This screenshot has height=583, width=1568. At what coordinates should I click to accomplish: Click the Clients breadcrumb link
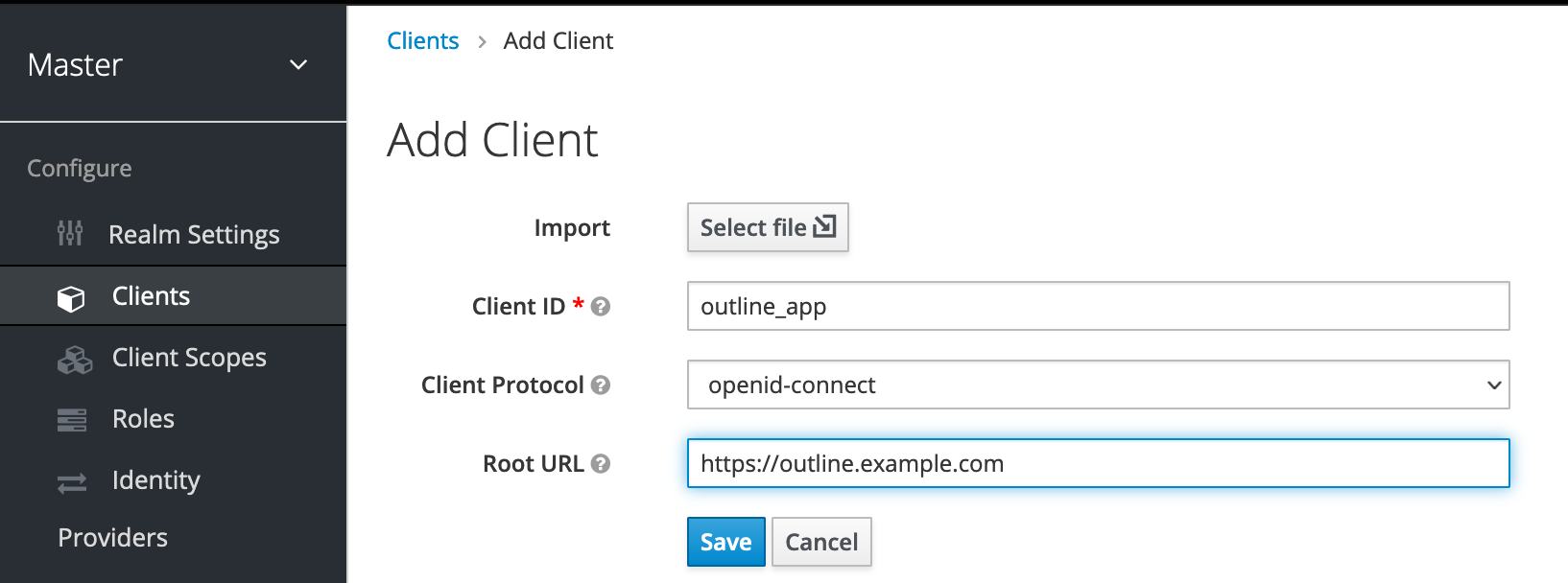tap(423, 40)
